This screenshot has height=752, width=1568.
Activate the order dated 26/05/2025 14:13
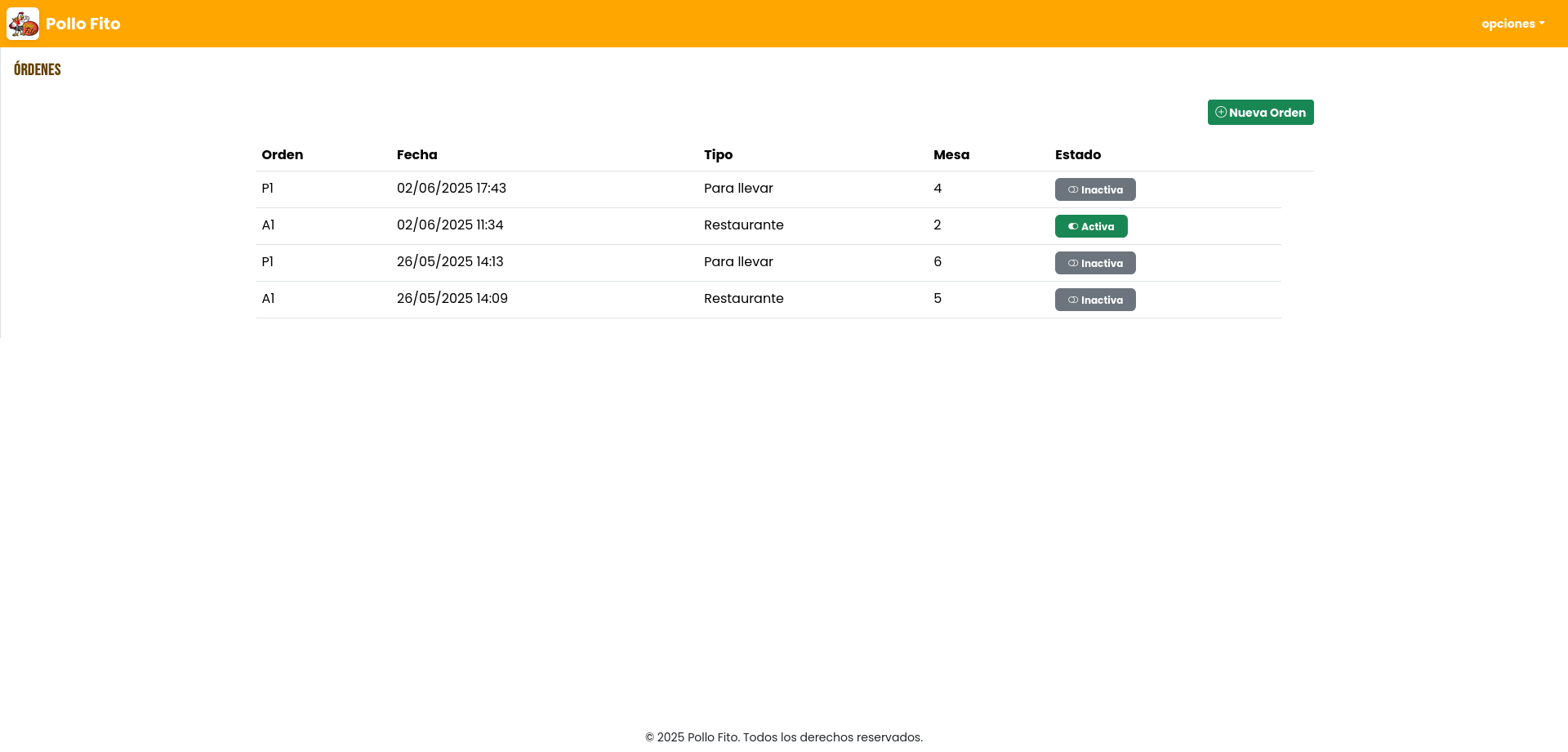coord(1094,263)
